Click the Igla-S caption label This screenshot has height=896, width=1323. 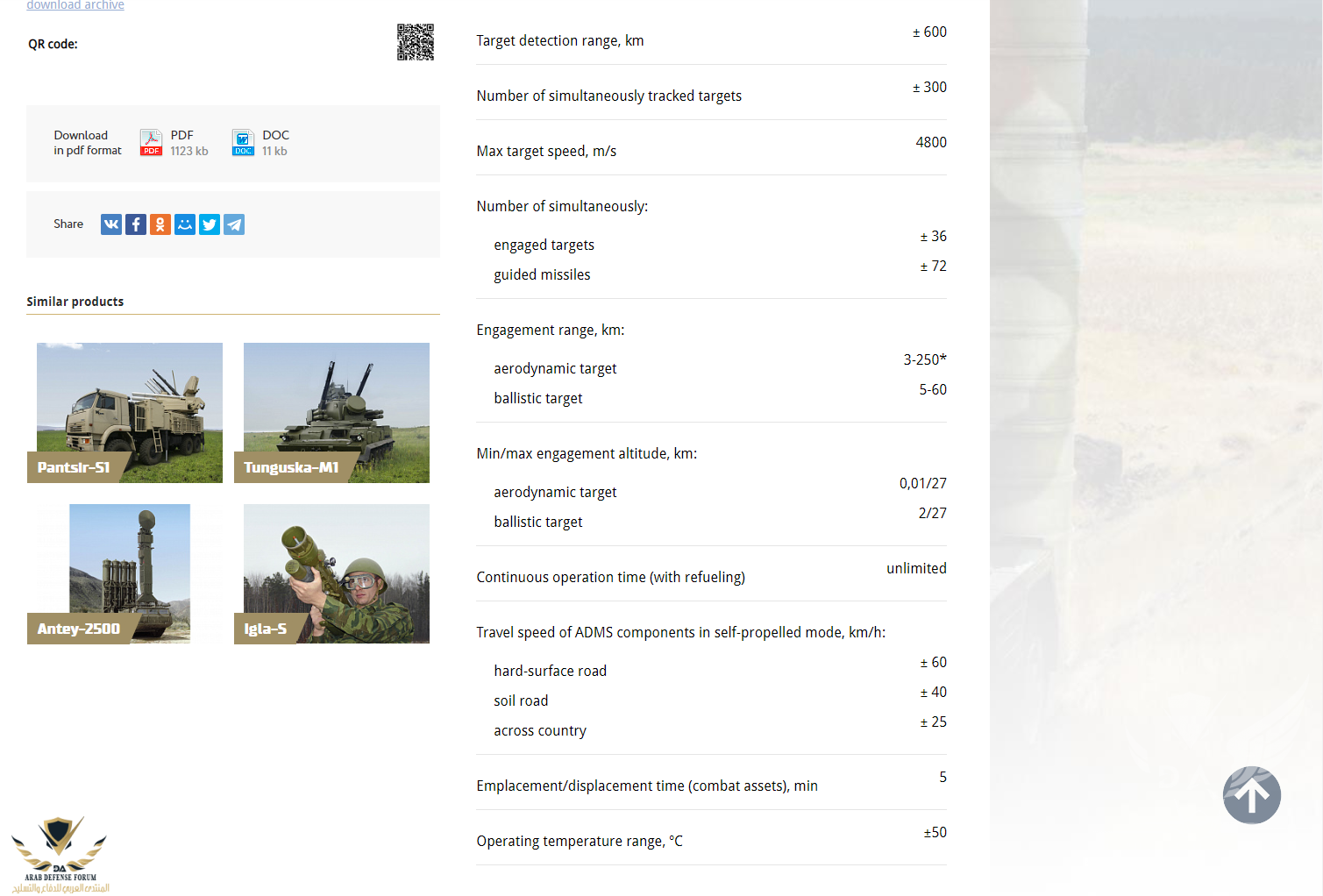266,629
